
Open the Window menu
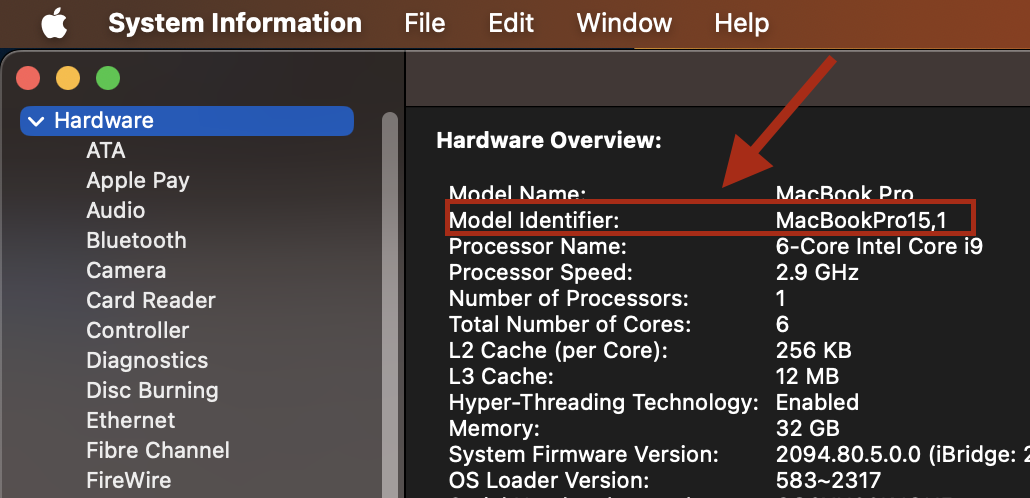click(624, 24)
